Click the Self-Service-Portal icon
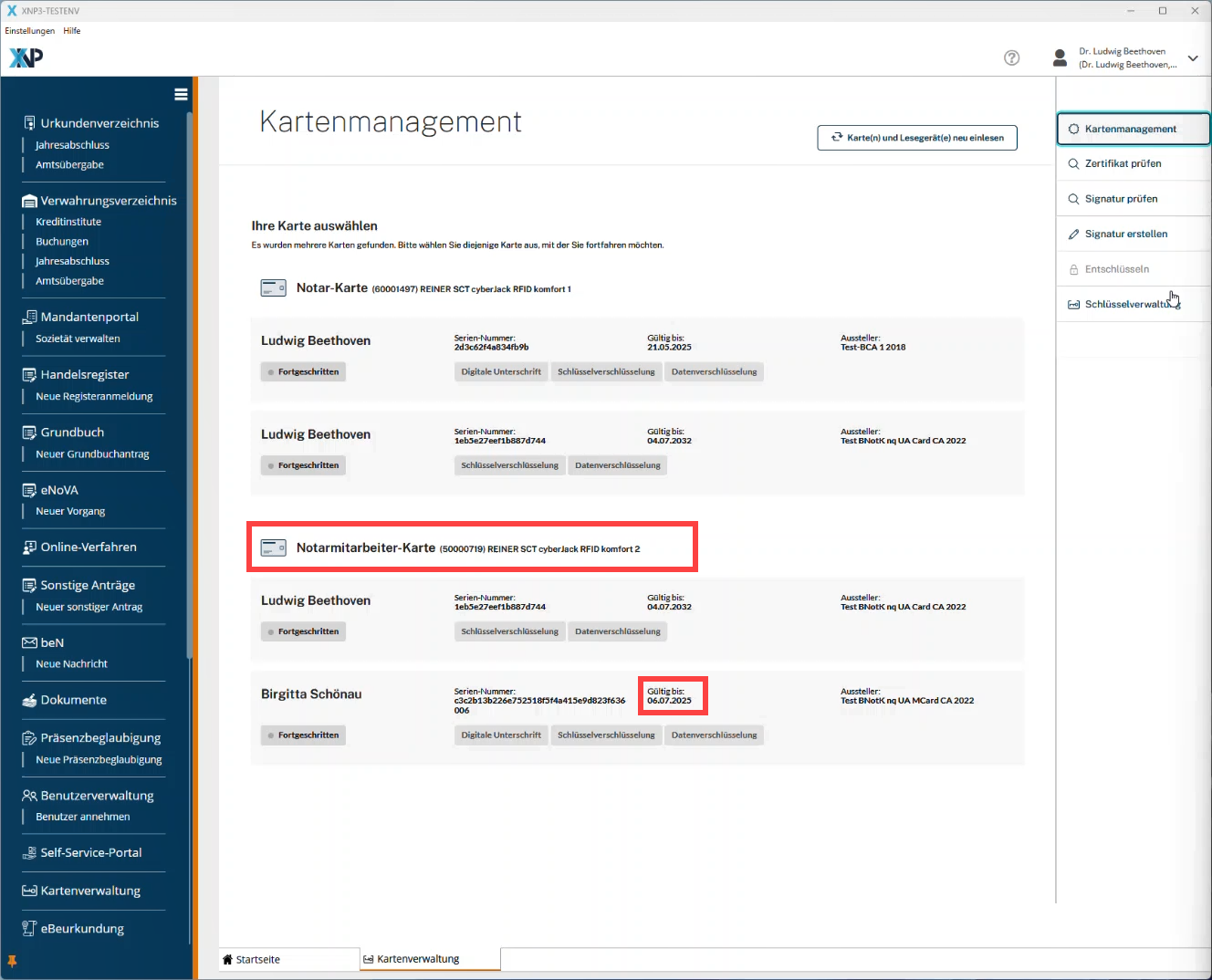Viewport: 1212px width, 980px height. coord(29,852)
